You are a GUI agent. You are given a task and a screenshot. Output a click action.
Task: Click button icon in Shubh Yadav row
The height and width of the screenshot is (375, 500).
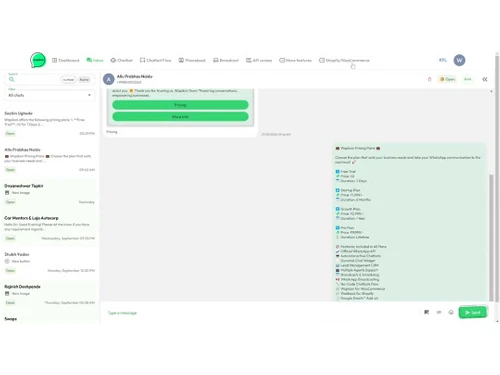click(7, 261)
